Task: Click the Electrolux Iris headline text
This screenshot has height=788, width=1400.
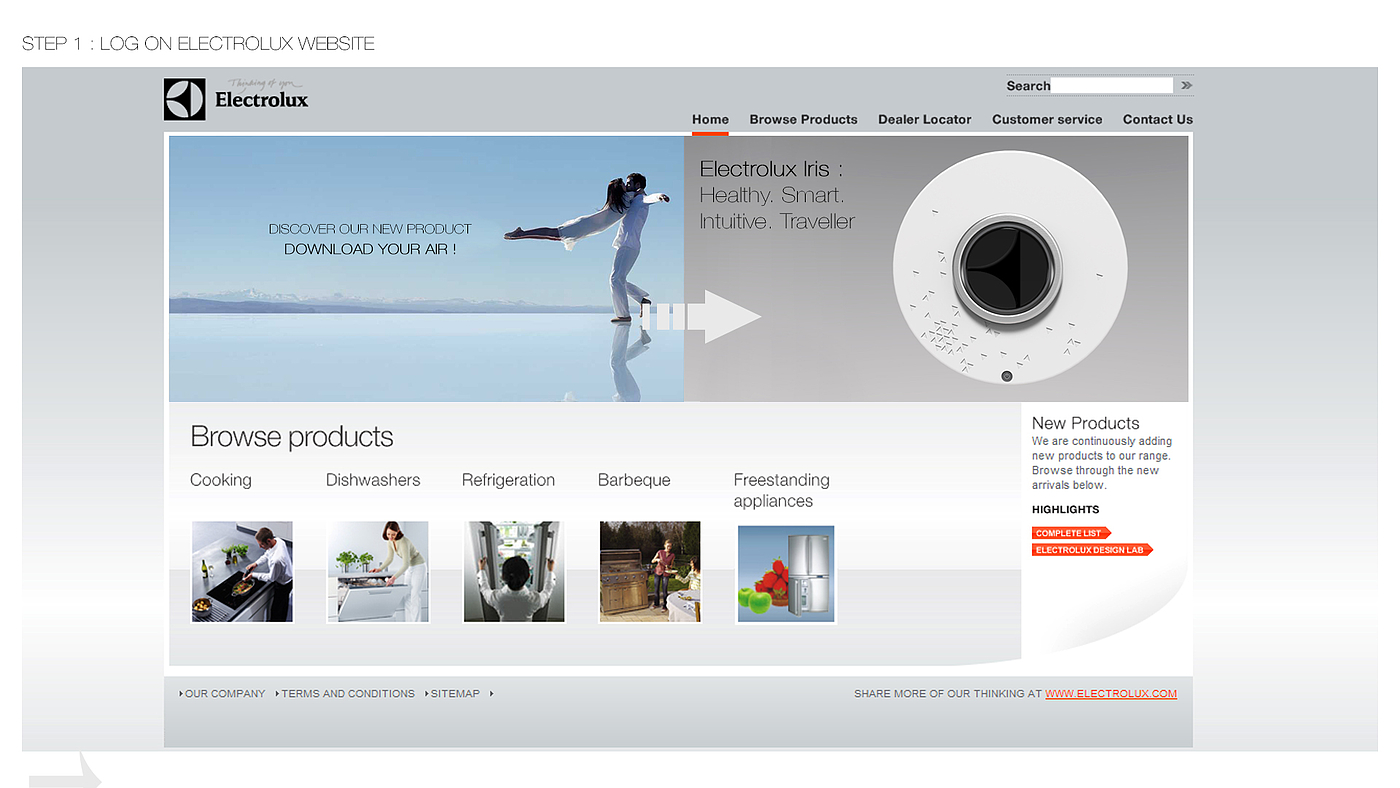Action: point(771,169)
